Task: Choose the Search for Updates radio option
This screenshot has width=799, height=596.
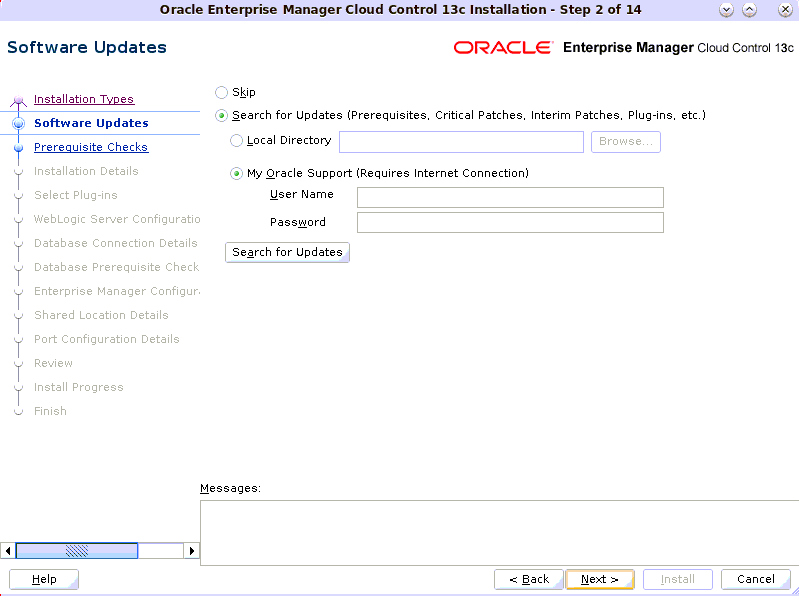Action: [221, 116]
